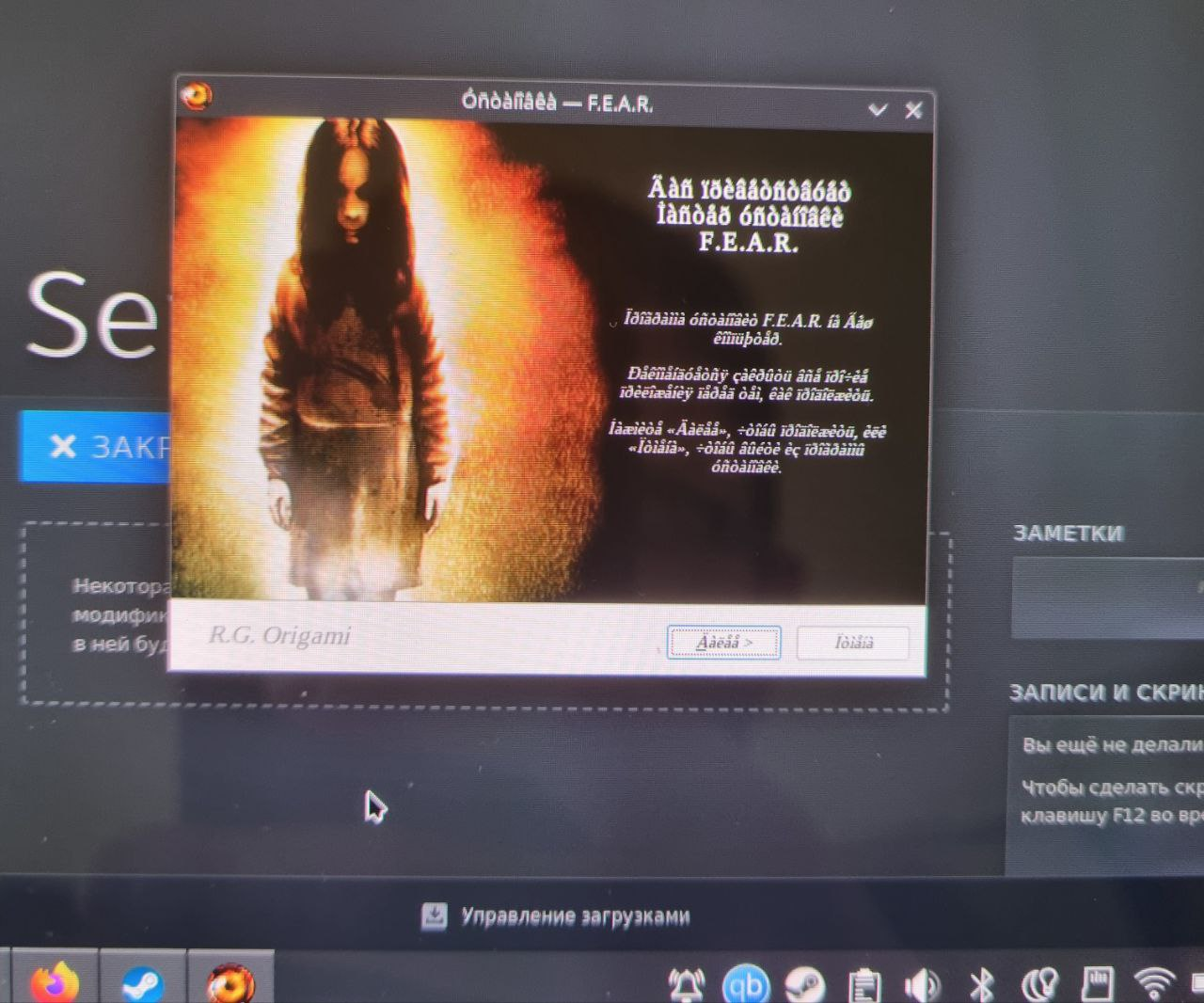The height and width of the screenshot is (1003, 1204).
Task: Open qBittorrent from the system tray
Action: point(746,985)
